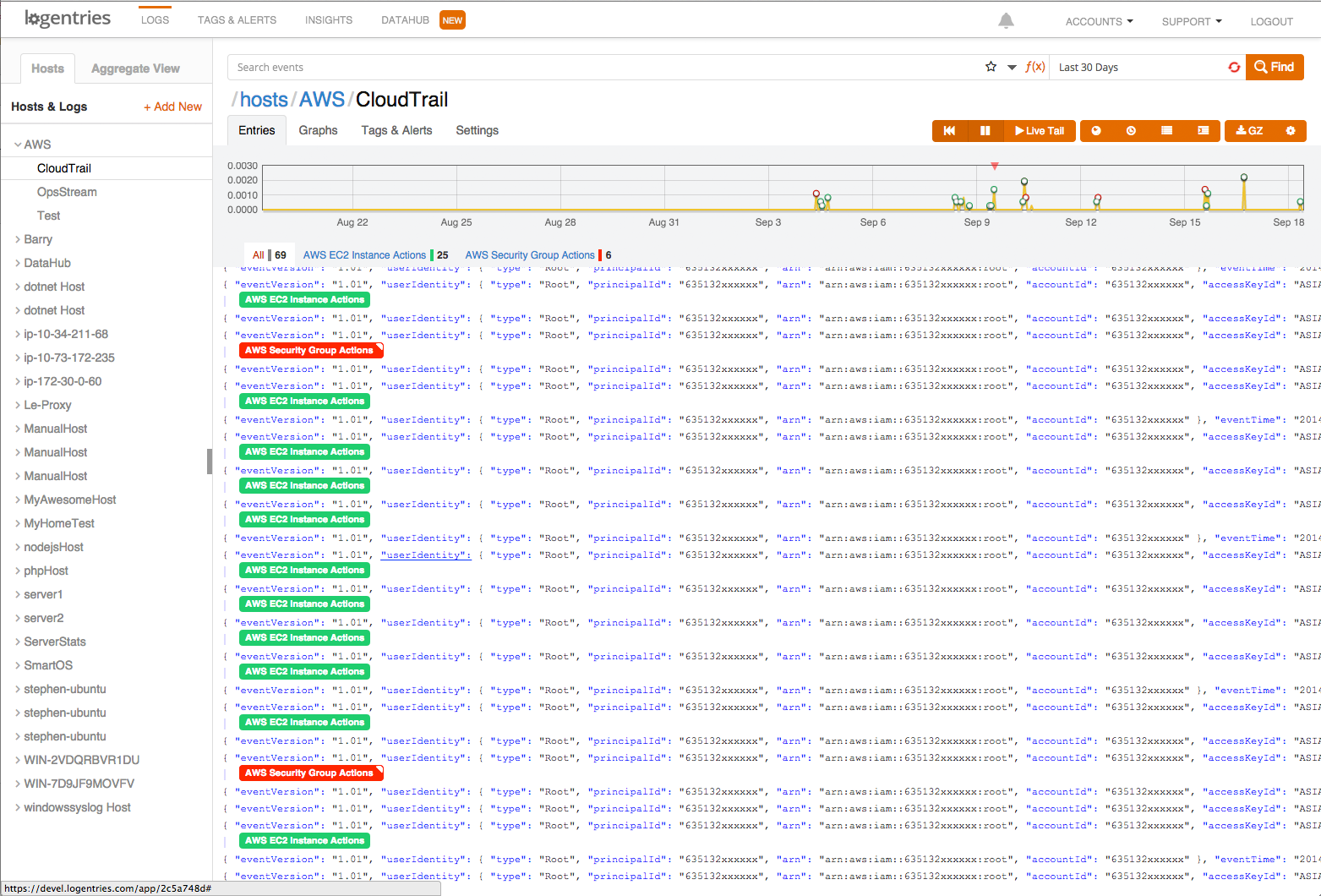Filter by AWS Security Group Actions tag

coord(529,255)
